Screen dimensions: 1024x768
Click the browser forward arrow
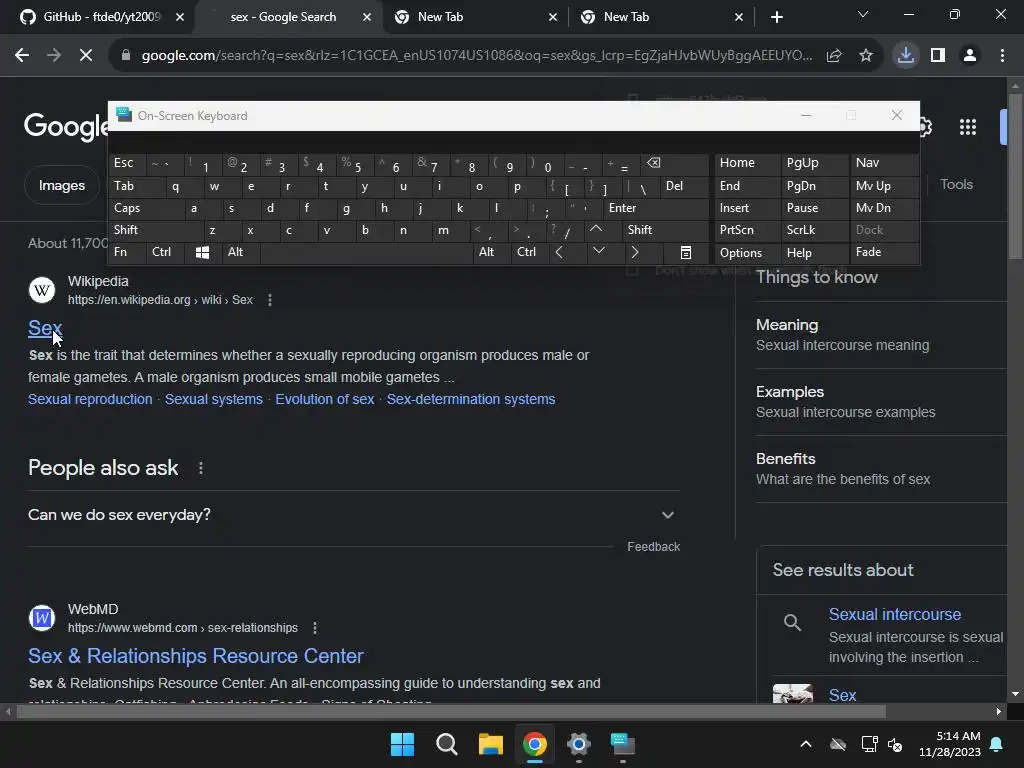coord(54,56)
